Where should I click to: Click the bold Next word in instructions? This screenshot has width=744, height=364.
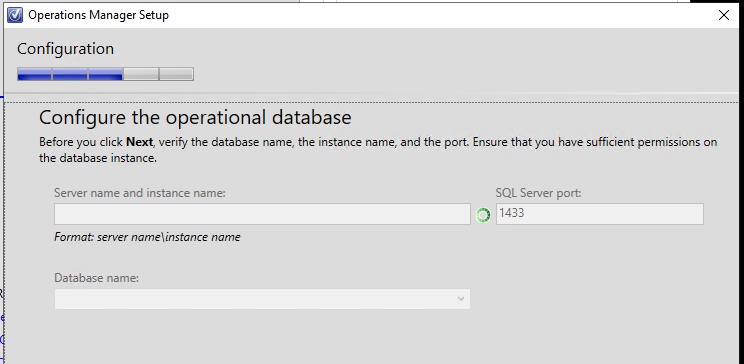tap(140, 142)
